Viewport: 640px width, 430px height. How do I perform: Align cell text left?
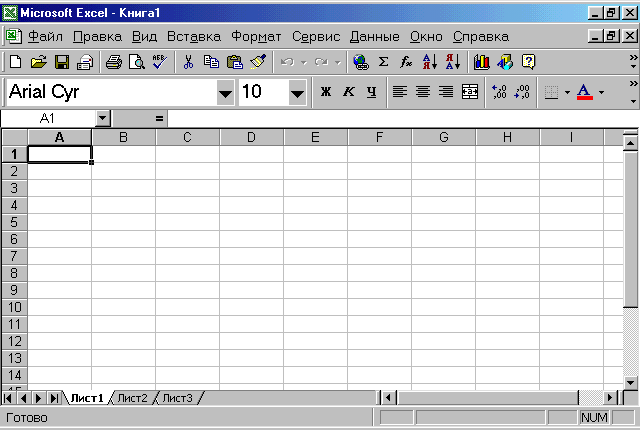tap(400, 92)
